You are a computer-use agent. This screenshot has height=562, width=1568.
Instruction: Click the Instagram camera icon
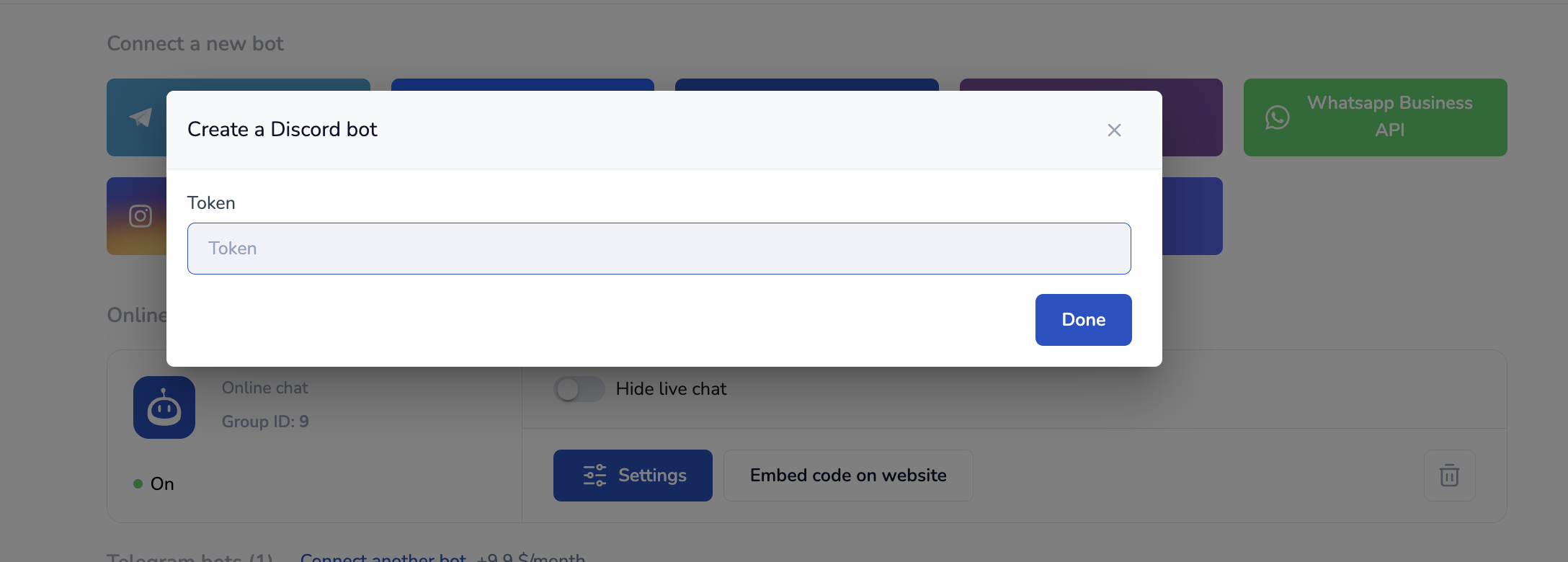click(141, 216)
